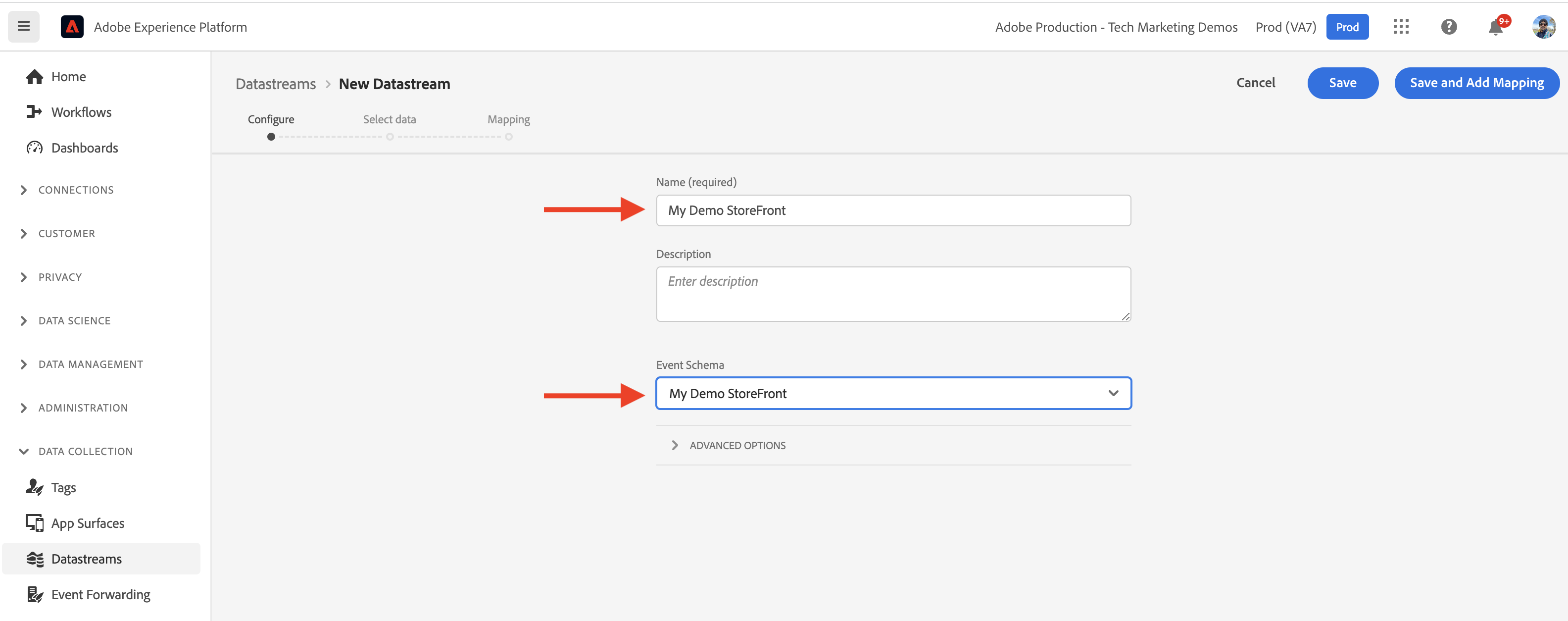Click the Description text area
This screenshot has width=1568, height=621.
[x=893, y=294]
